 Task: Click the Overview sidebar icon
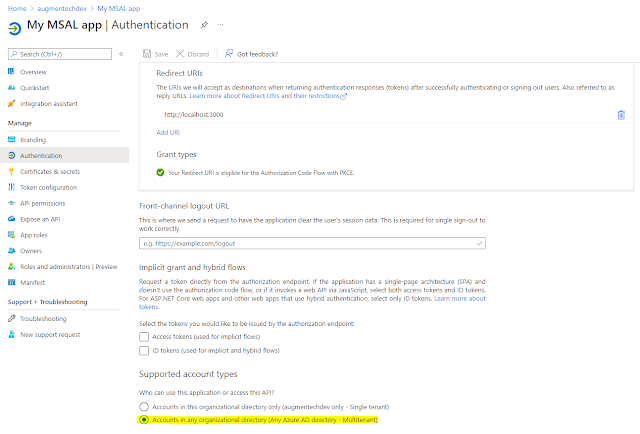pyautogui.click(x=11, y=71)
